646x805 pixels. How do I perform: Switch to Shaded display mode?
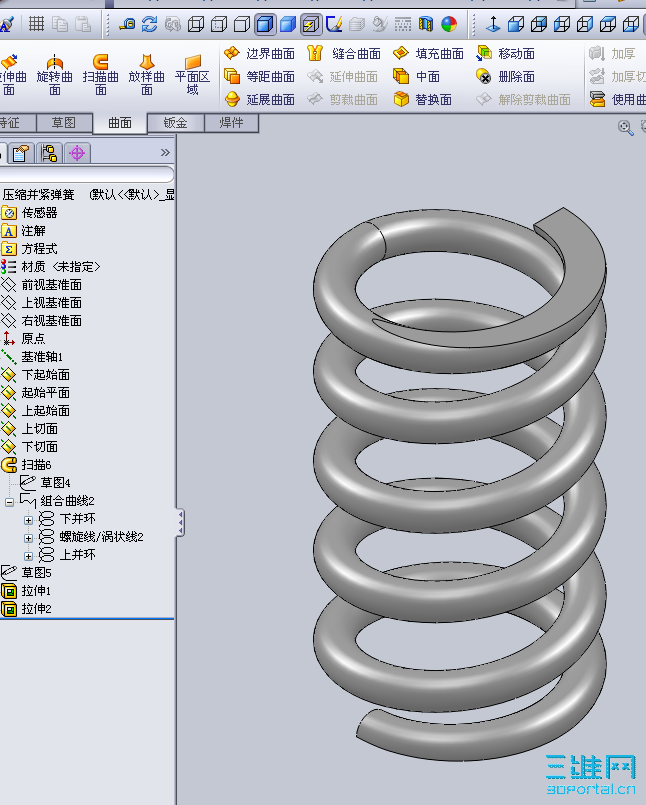pos(288,24)
